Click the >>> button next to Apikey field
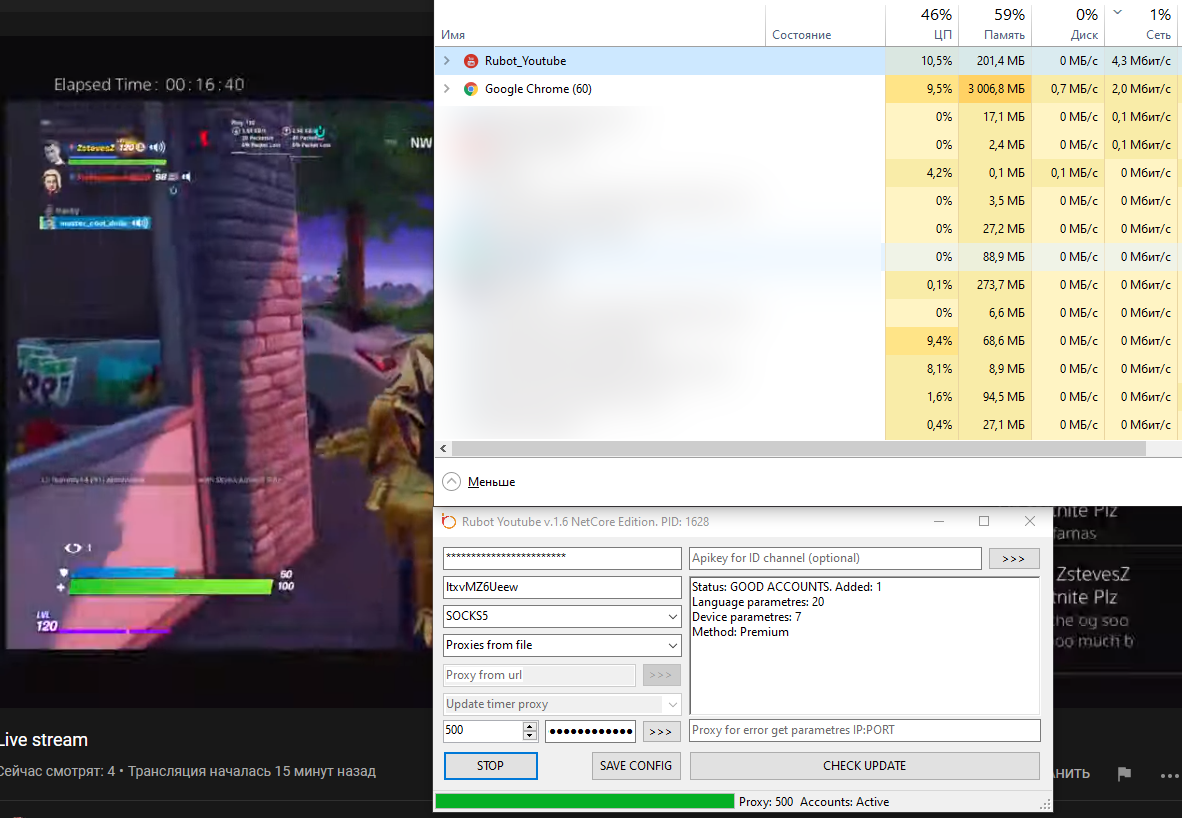The image size is (1182, 818). click(x=1014, y=558)
